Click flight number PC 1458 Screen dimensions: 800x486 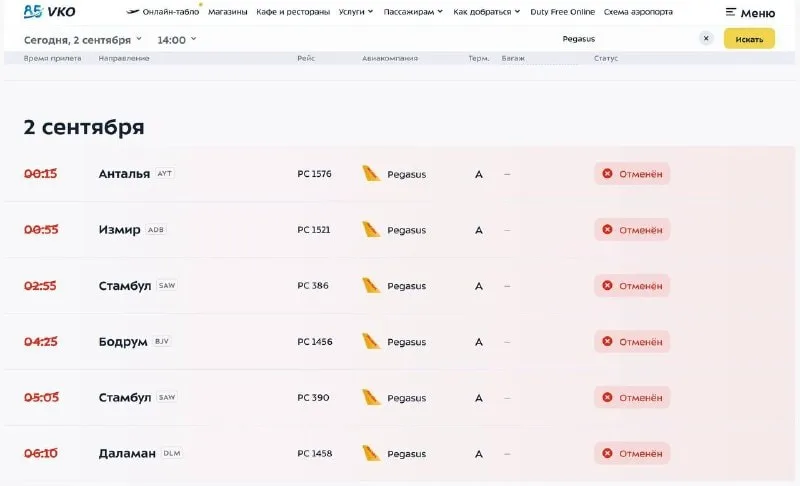315,453
